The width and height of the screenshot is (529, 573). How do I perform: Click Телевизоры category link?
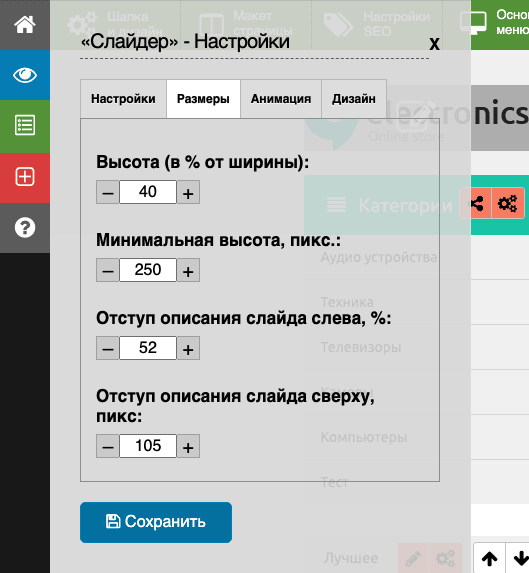point(361,347)
